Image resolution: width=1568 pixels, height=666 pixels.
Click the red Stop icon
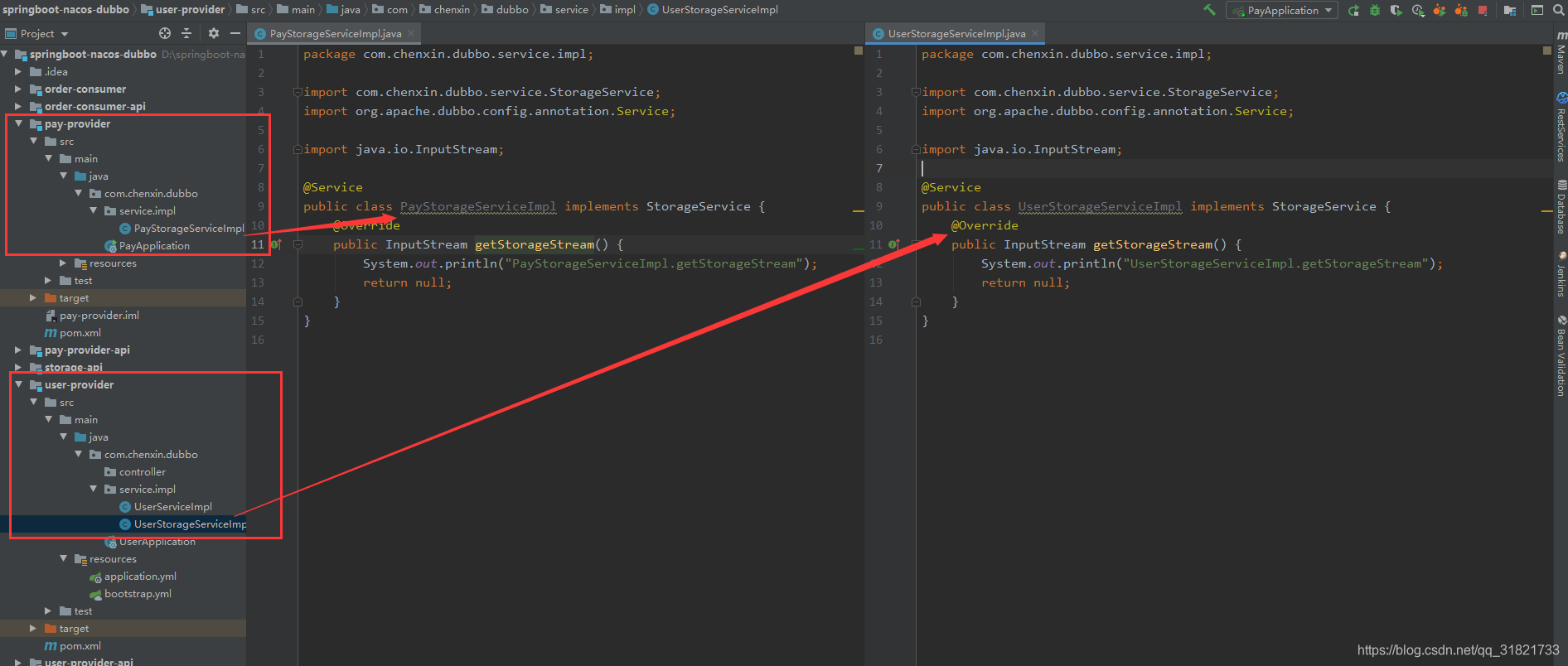pos(1483,10)
